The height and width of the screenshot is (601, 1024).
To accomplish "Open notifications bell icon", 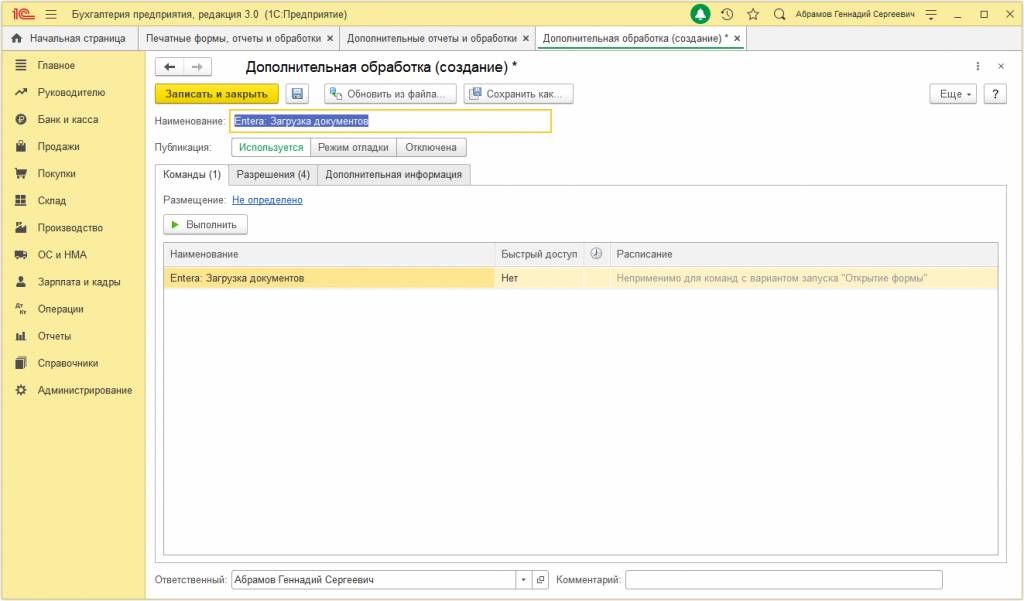I will (x=700, y=14).
